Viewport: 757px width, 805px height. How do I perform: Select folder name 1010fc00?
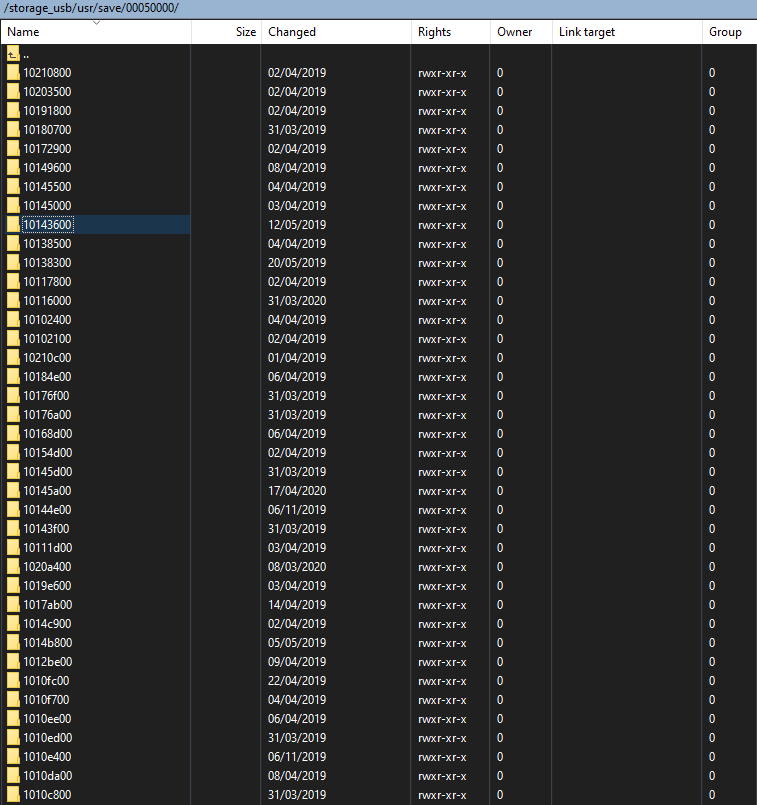point(46,681)
